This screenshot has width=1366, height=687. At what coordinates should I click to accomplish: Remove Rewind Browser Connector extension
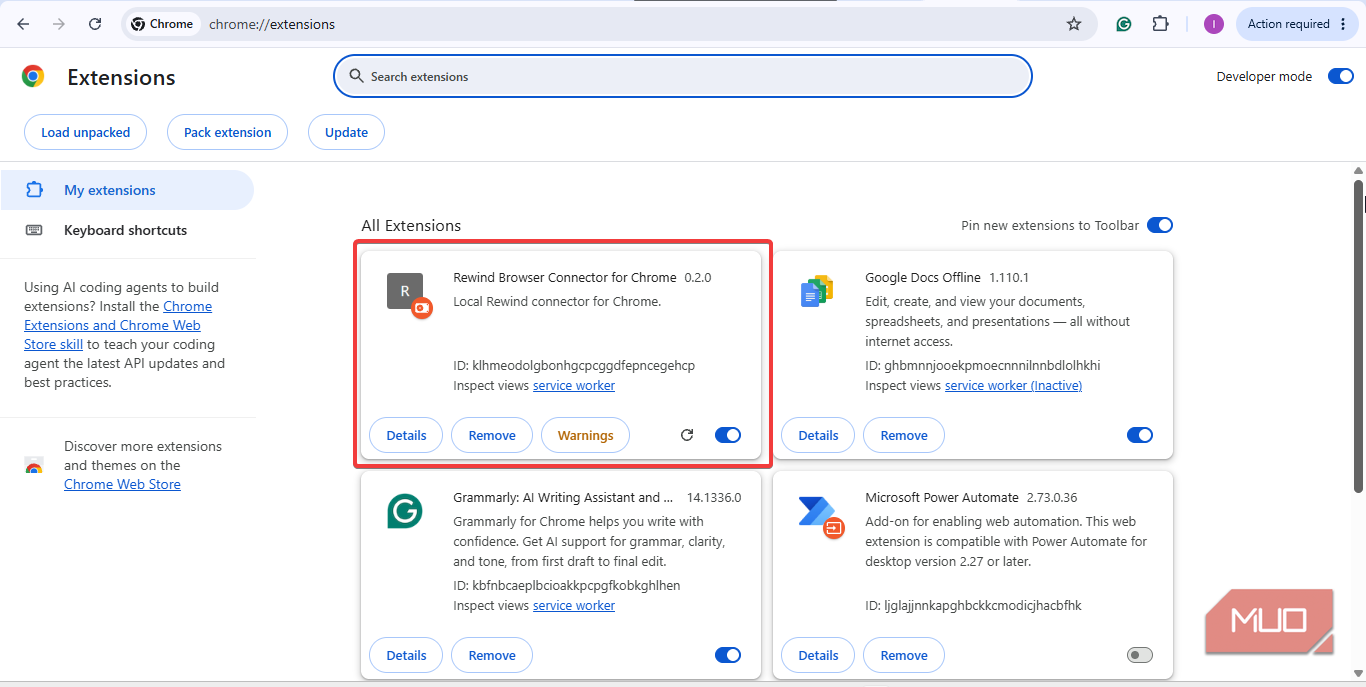492,435
